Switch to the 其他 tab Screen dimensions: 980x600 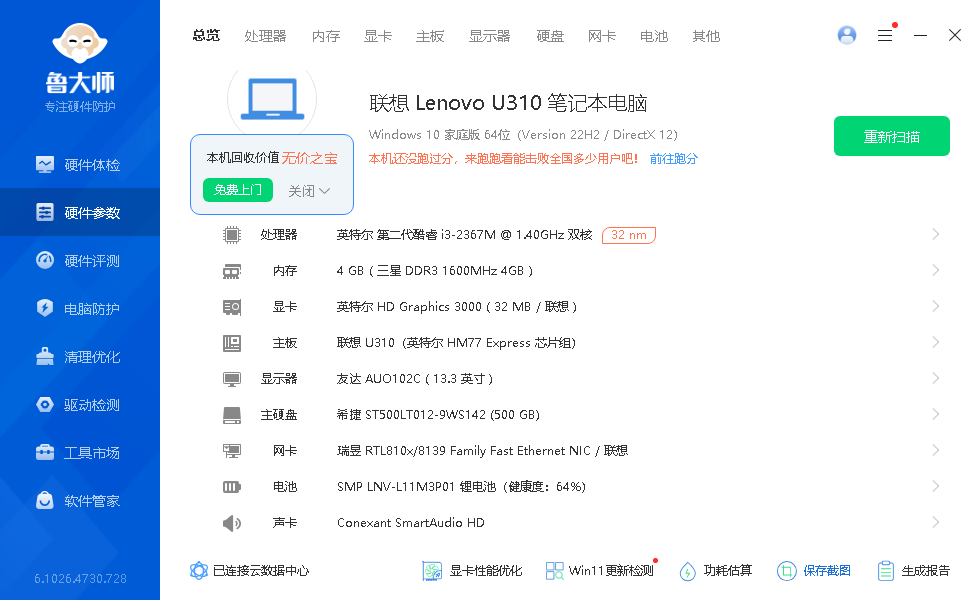(x=706, y=36)
